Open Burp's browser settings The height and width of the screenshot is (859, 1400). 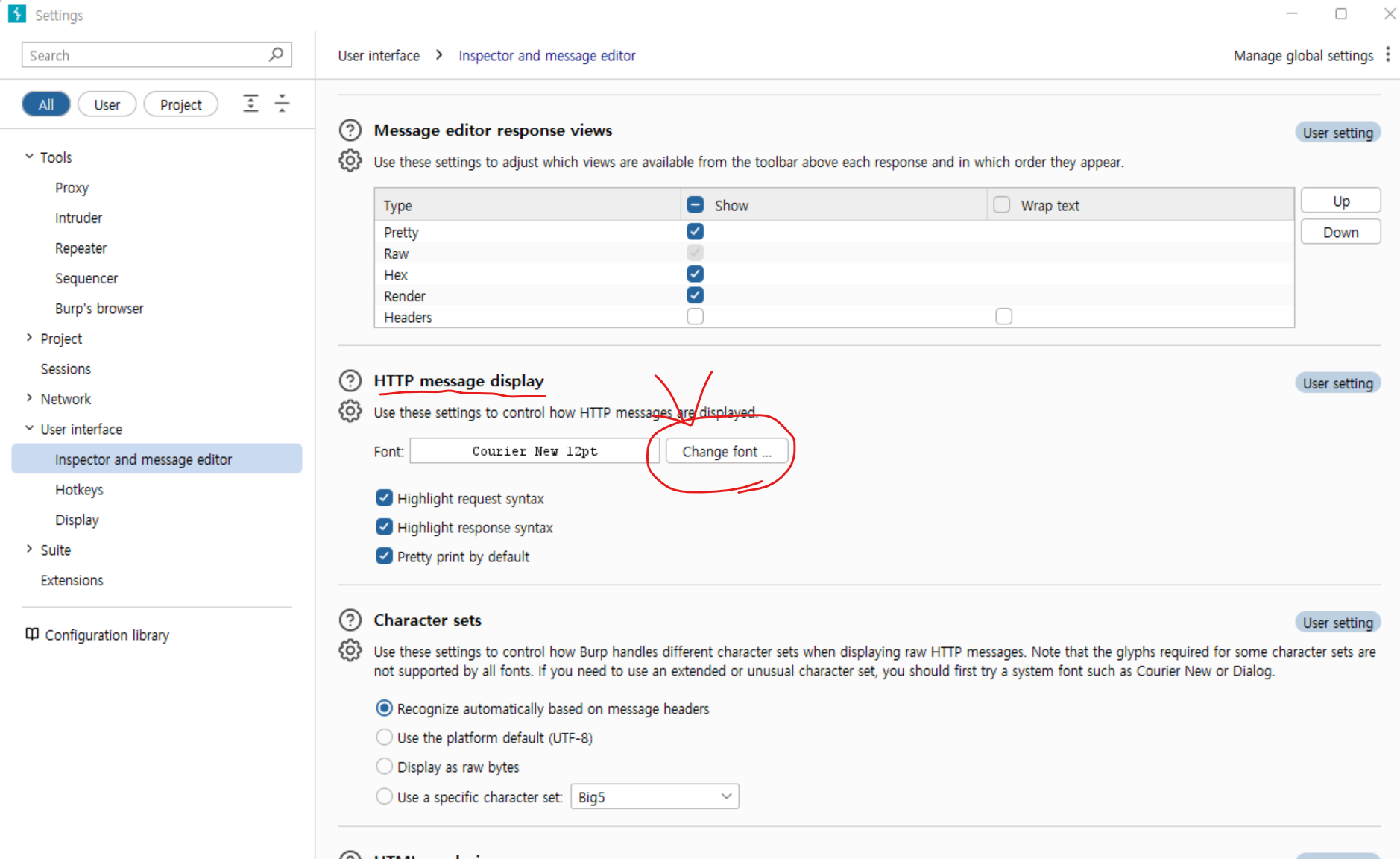pyautogui.click(x=99, y=309)
